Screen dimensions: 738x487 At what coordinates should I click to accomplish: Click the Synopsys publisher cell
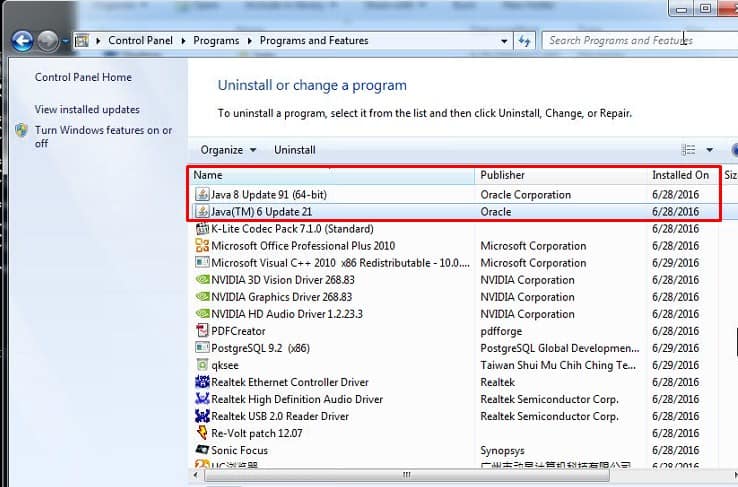(x=502, y=451)
